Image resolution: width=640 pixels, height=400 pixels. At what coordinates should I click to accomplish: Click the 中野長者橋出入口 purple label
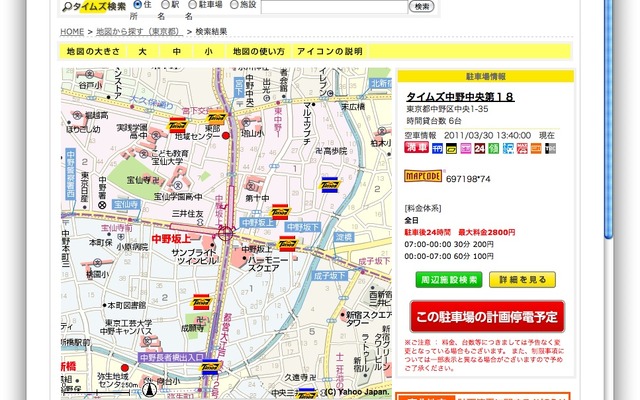pyautogui.click(x=171, y=358)
